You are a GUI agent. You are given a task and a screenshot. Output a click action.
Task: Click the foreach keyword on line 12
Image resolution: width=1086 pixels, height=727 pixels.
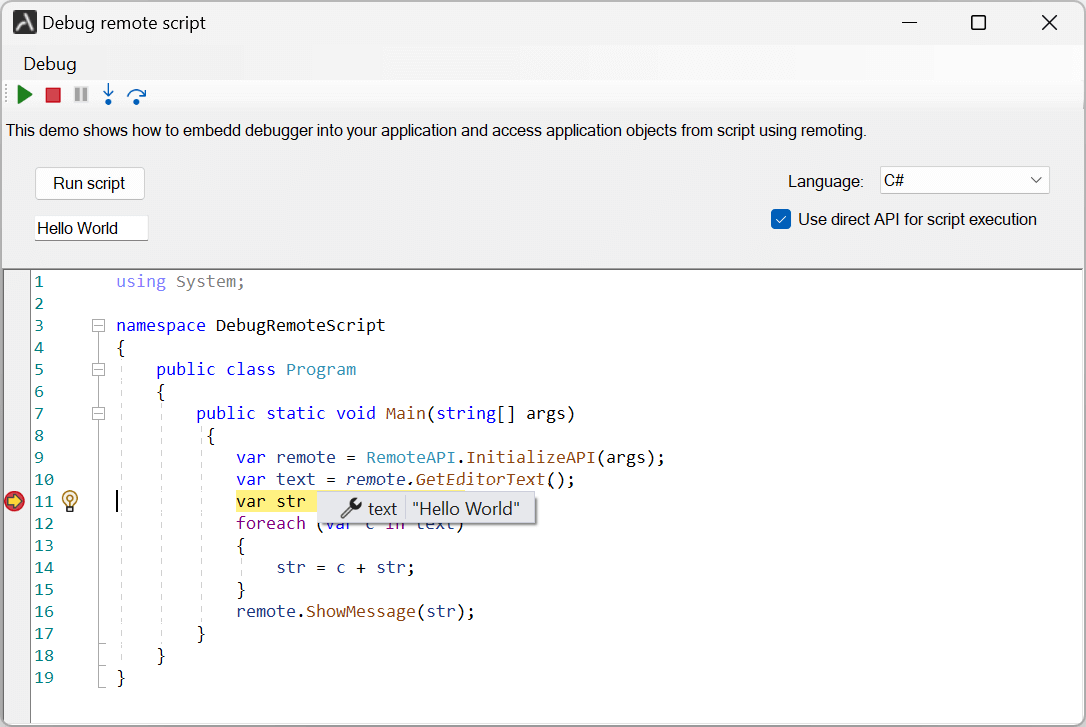(x=271, y=523)
